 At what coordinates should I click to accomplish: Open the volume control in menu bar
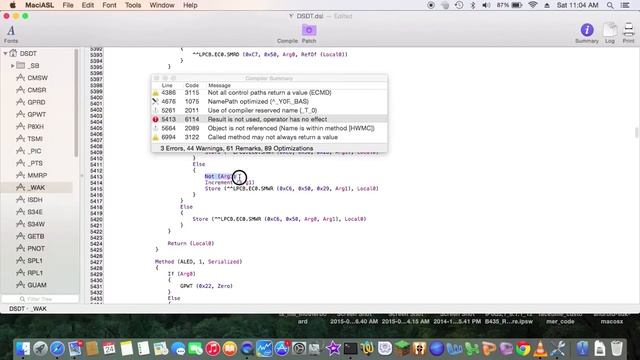click(x=486, y=5)
